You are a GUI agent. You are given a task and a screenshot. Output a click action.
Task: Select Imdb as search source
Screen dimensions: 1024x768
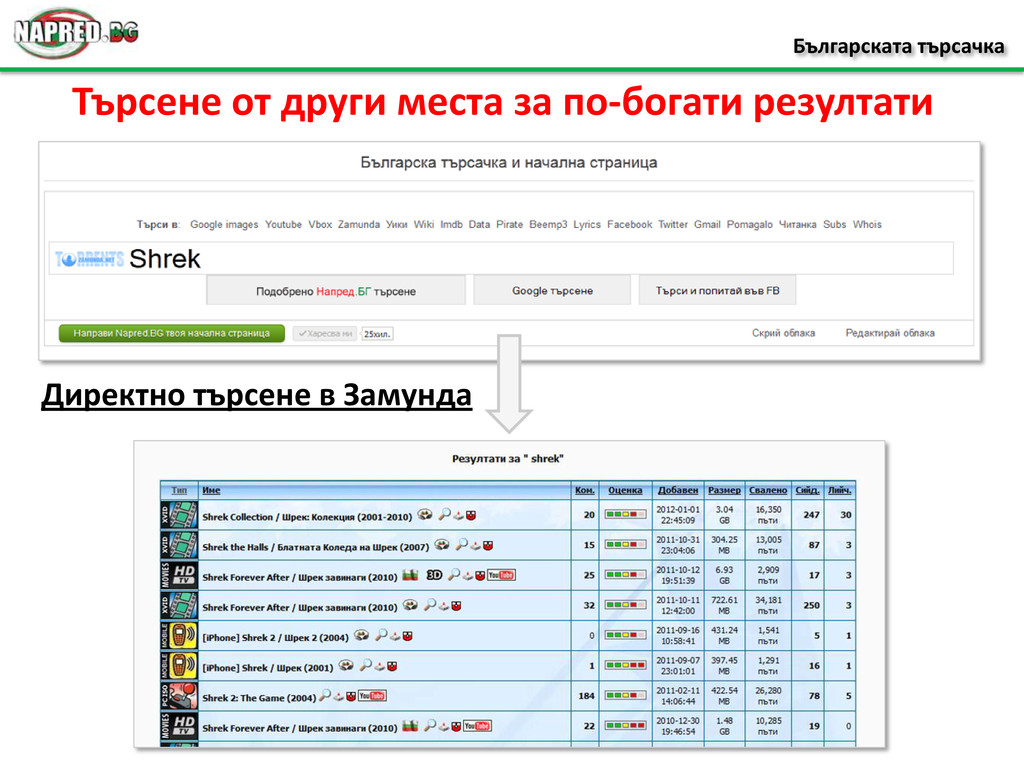(x=451, y=225)
